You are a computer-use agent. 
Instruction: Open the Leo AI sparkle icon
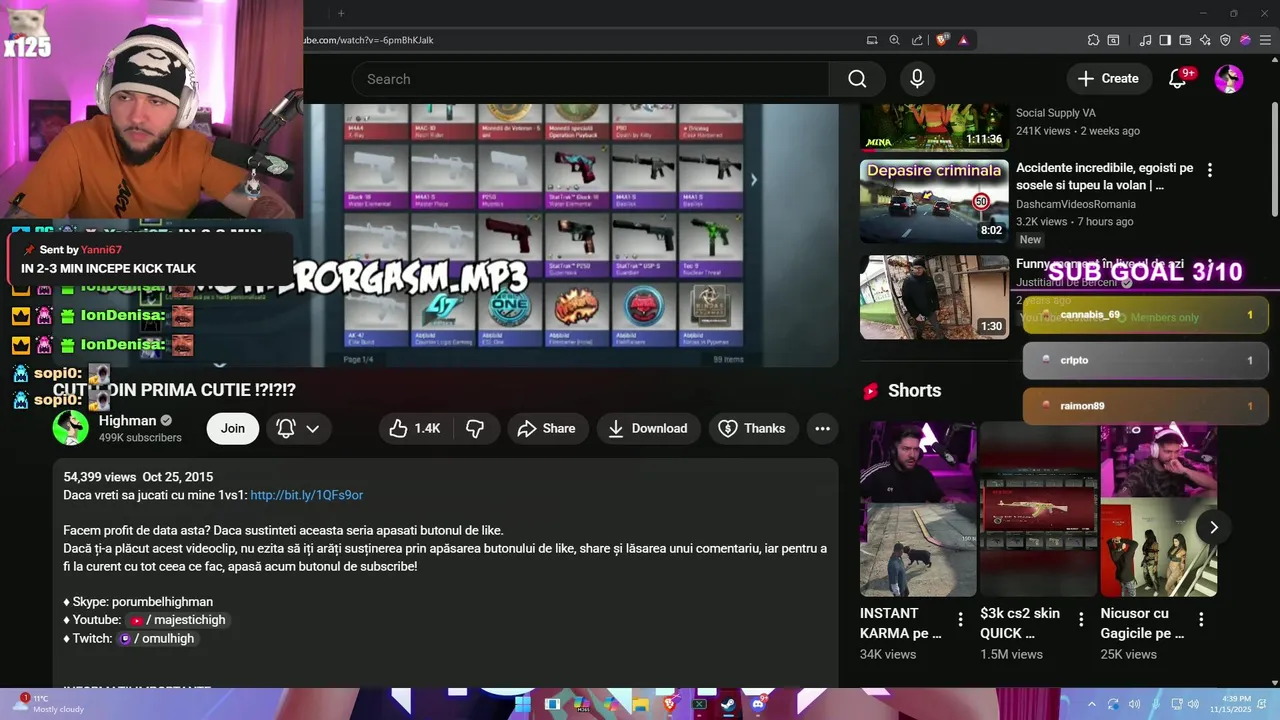[x=1205, y=40]
